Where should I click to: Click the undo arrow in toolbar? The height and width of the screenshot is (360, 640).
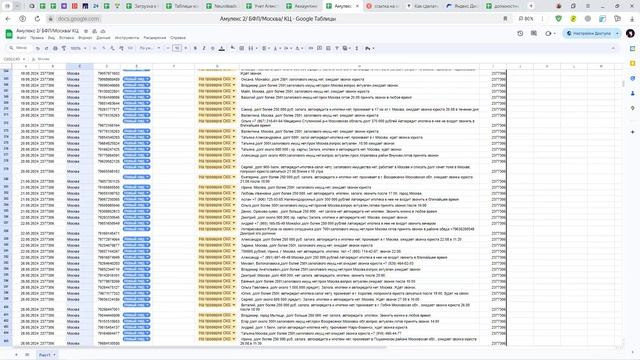tap(38, 48)
